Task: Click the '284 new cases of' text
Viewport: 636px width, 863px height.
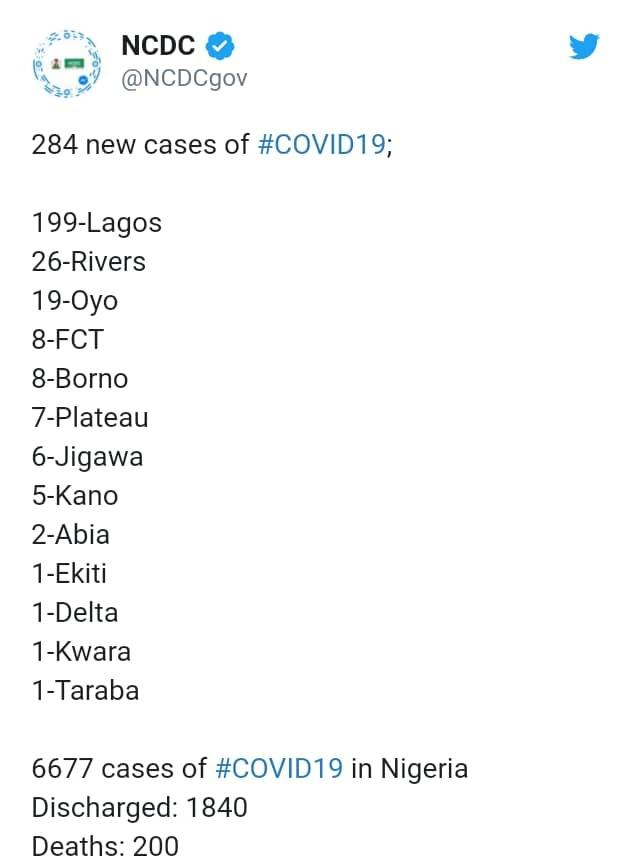Action: click(x=140, y=144)
